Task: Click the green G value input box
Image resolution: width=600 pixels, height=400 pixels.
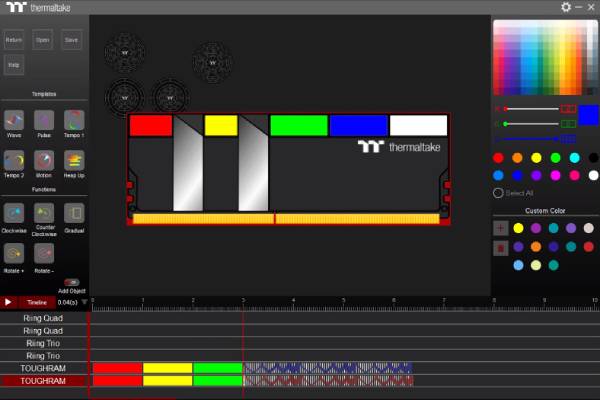Action: [568, 124]
